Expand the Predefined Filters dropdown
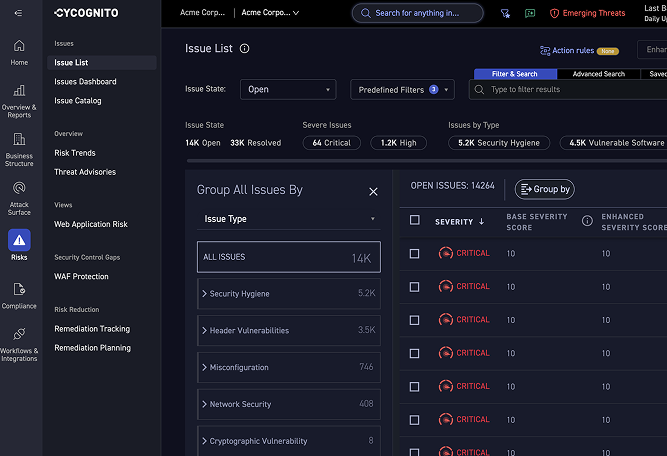Screen dimensions: 667x456 pyautogui.click(x=402, y=89)
